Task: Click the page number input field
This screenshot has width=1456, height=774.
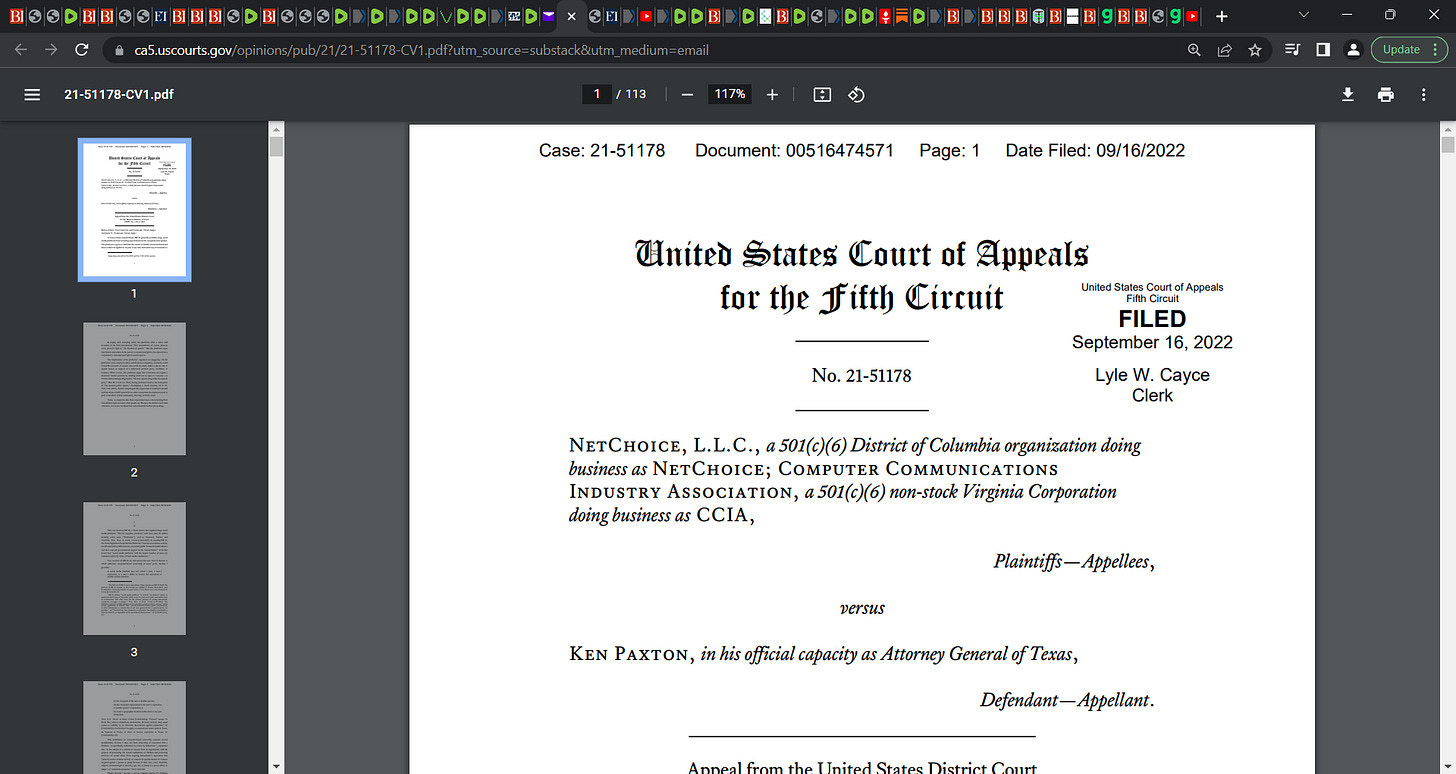Action: pos(597,94)
